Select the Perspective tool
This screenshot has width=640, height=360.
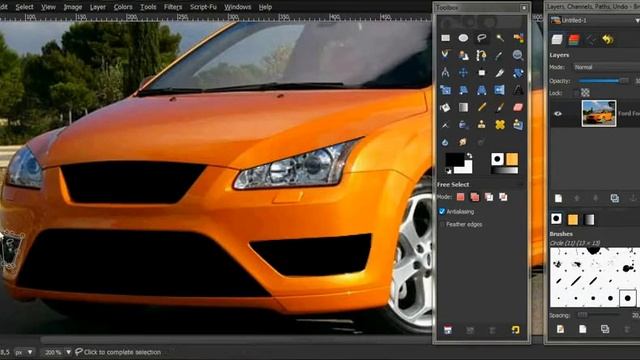[482, 90]
